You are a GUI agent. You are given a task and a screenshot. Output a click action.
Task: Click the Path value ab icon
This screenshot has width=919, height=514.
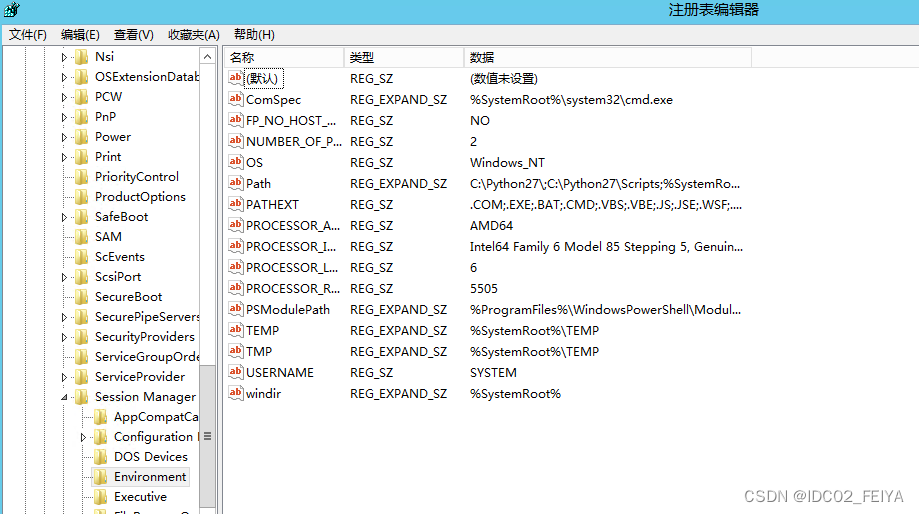[x=236, y=183]
